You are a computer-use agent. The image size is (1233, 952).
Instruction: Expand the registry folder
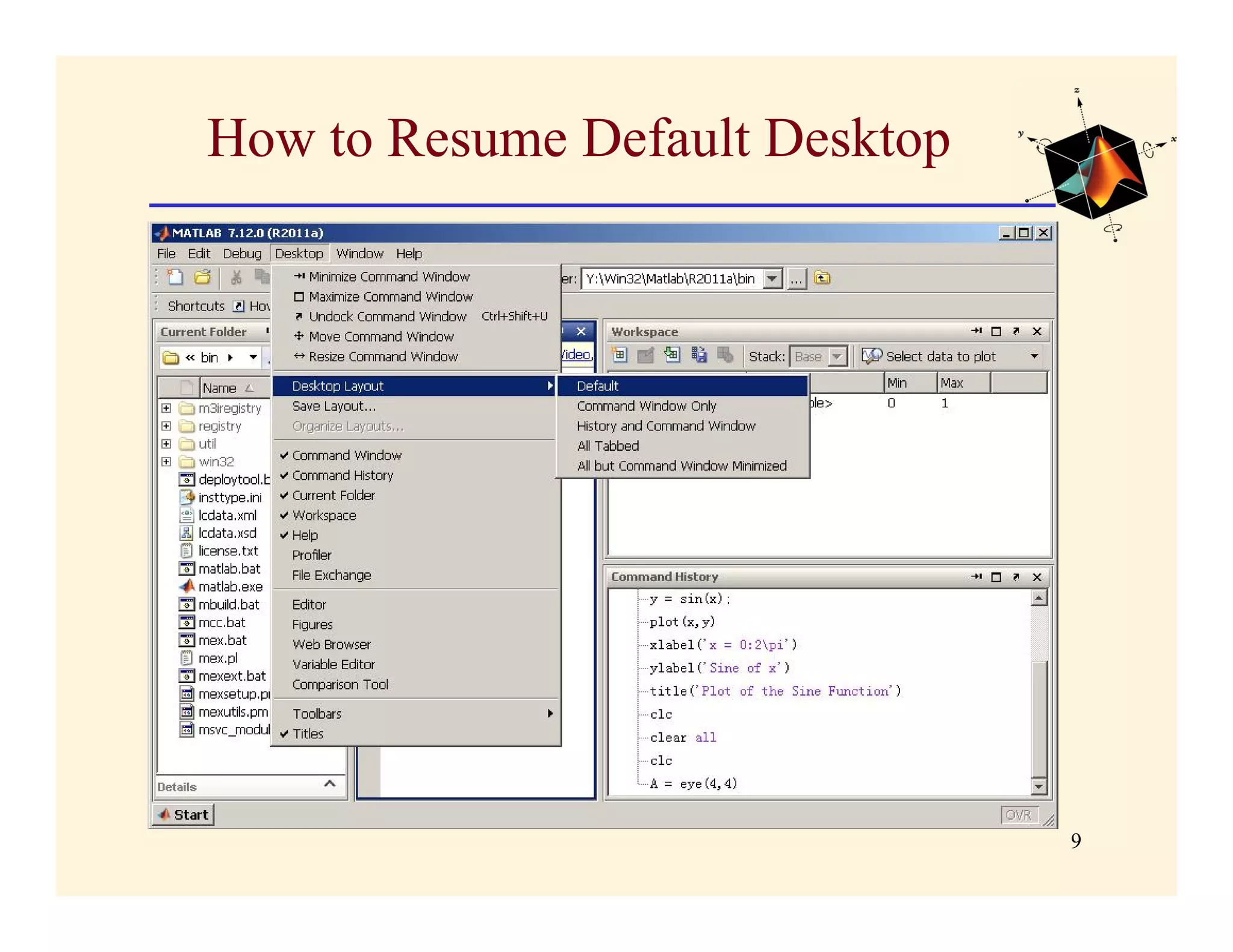pos(166,426)
